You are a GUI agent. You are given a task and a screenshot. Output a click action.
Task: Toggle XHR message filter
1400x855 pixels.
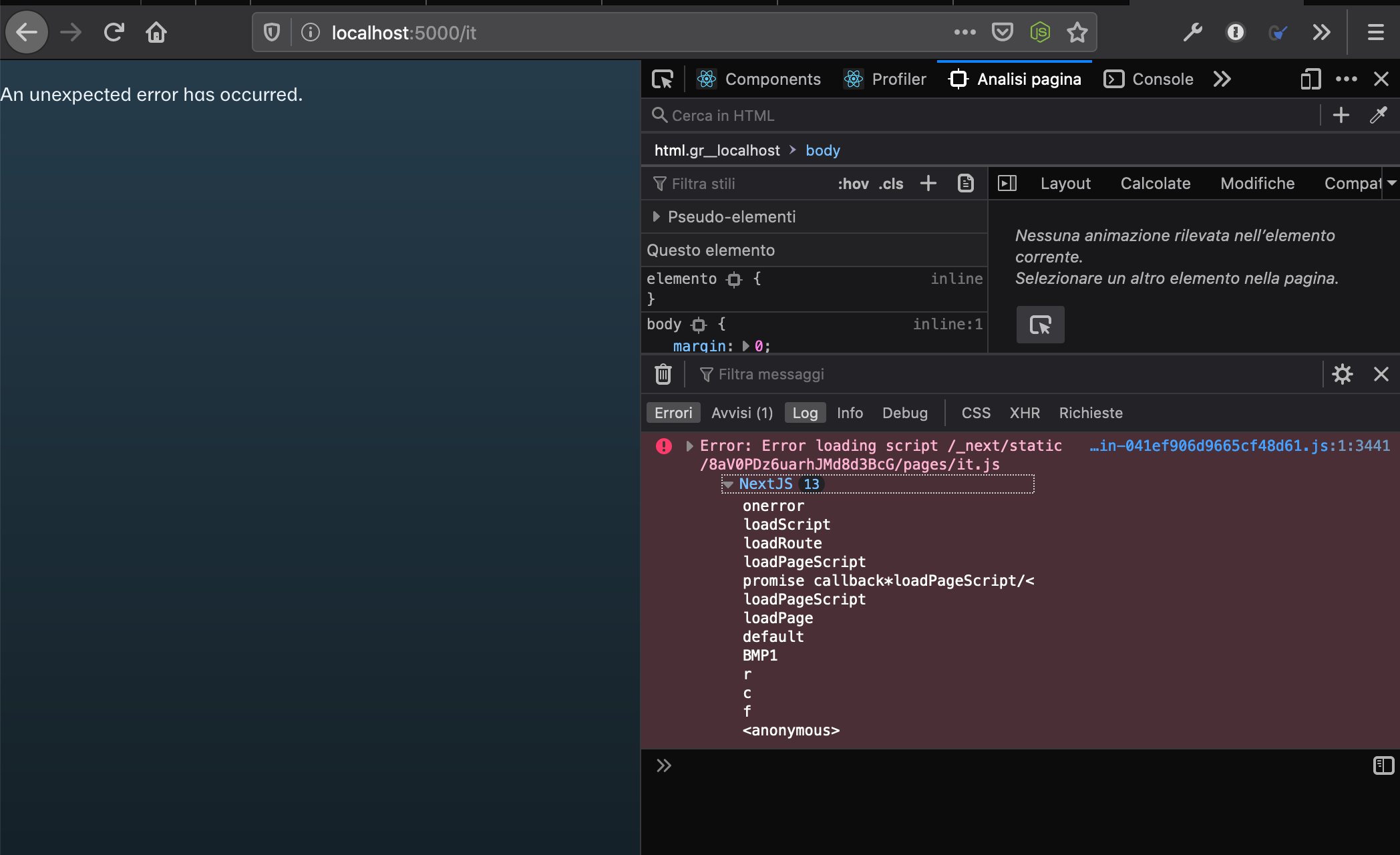pyautogui.click(x=1025, y=413)
